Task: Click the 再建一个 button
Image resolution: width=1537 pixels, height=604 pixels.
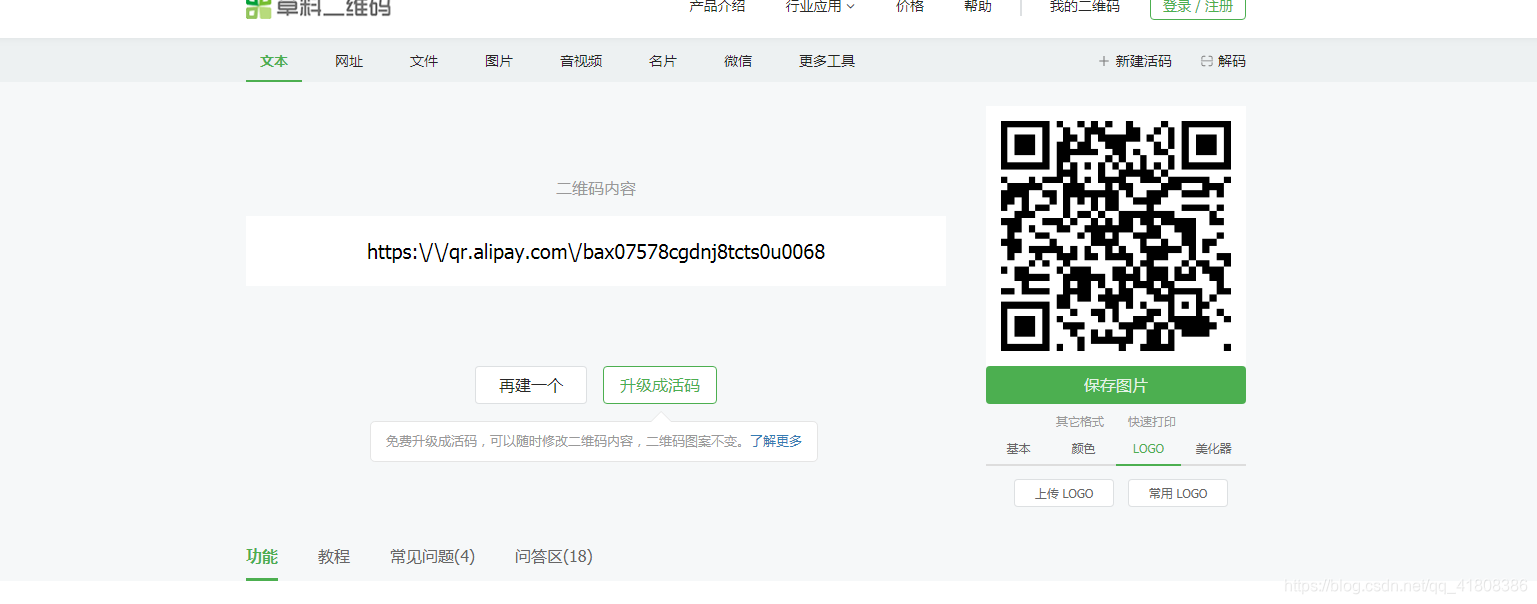Action: (x=531, y=385)
